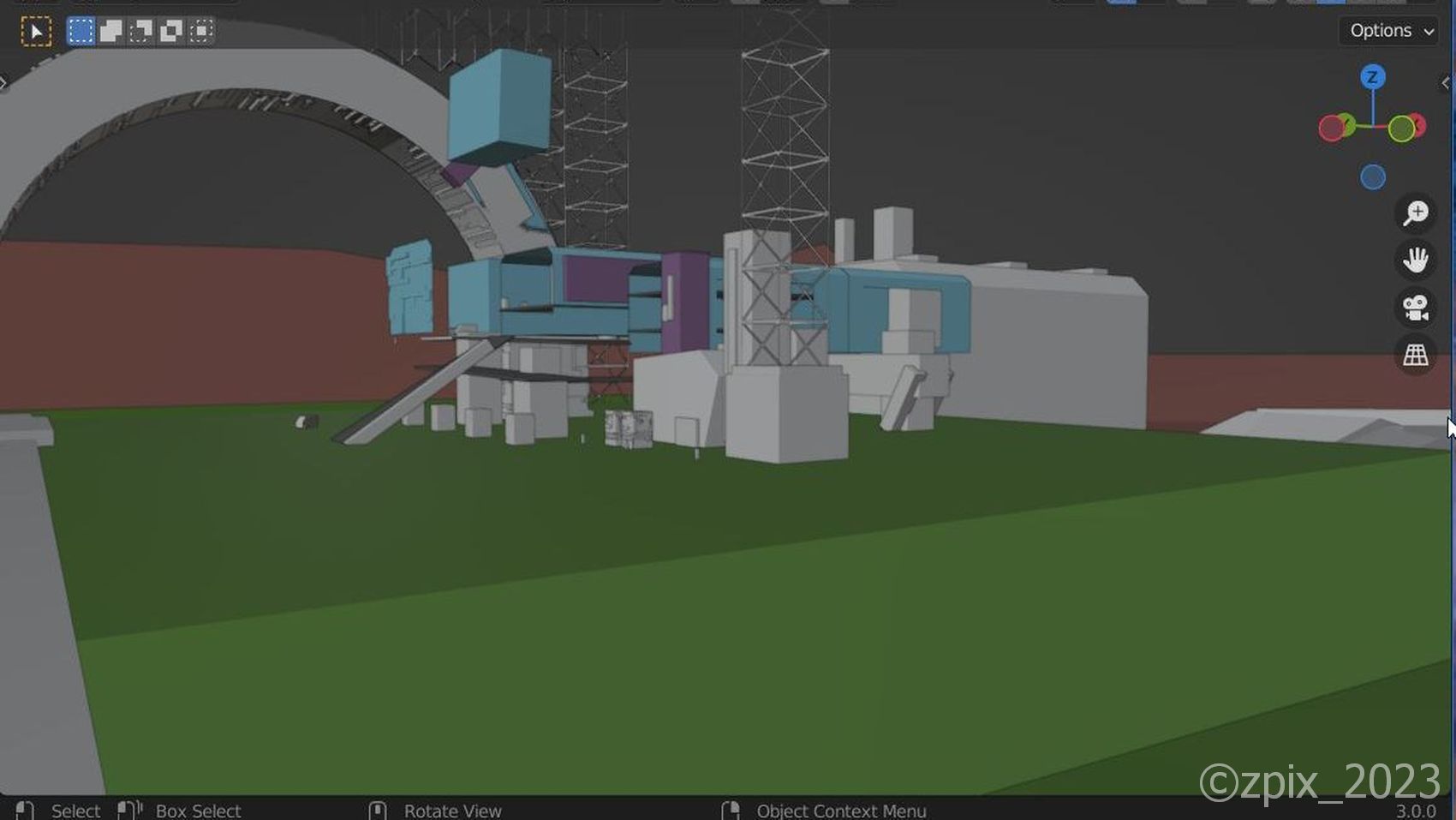Expand the toolbar via left edge arrow

(4, 83)
